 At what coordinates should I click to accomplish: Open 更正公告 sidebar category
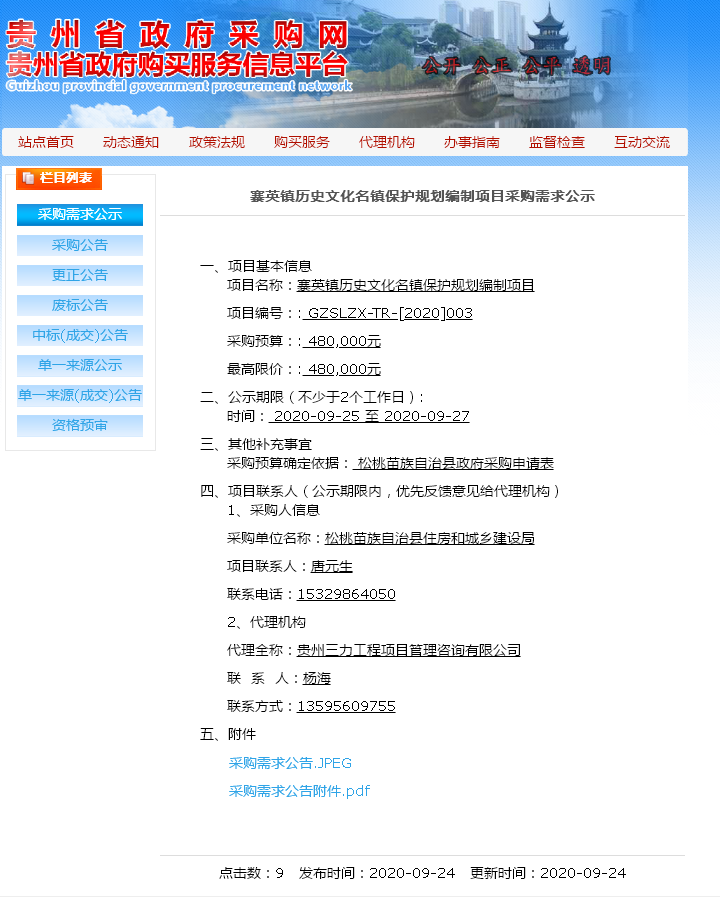click(80, 275)
